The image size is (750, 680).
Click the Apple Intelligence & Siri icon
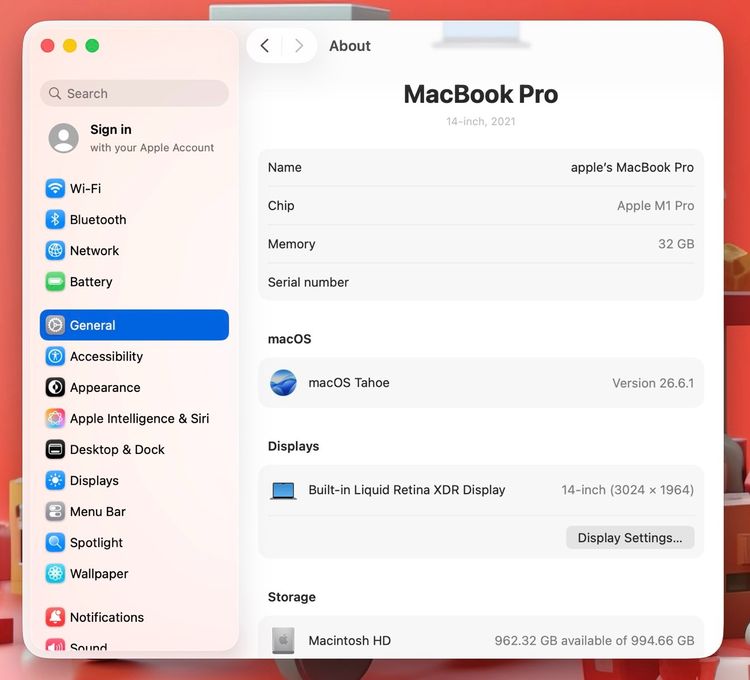[x=55, y=418]
